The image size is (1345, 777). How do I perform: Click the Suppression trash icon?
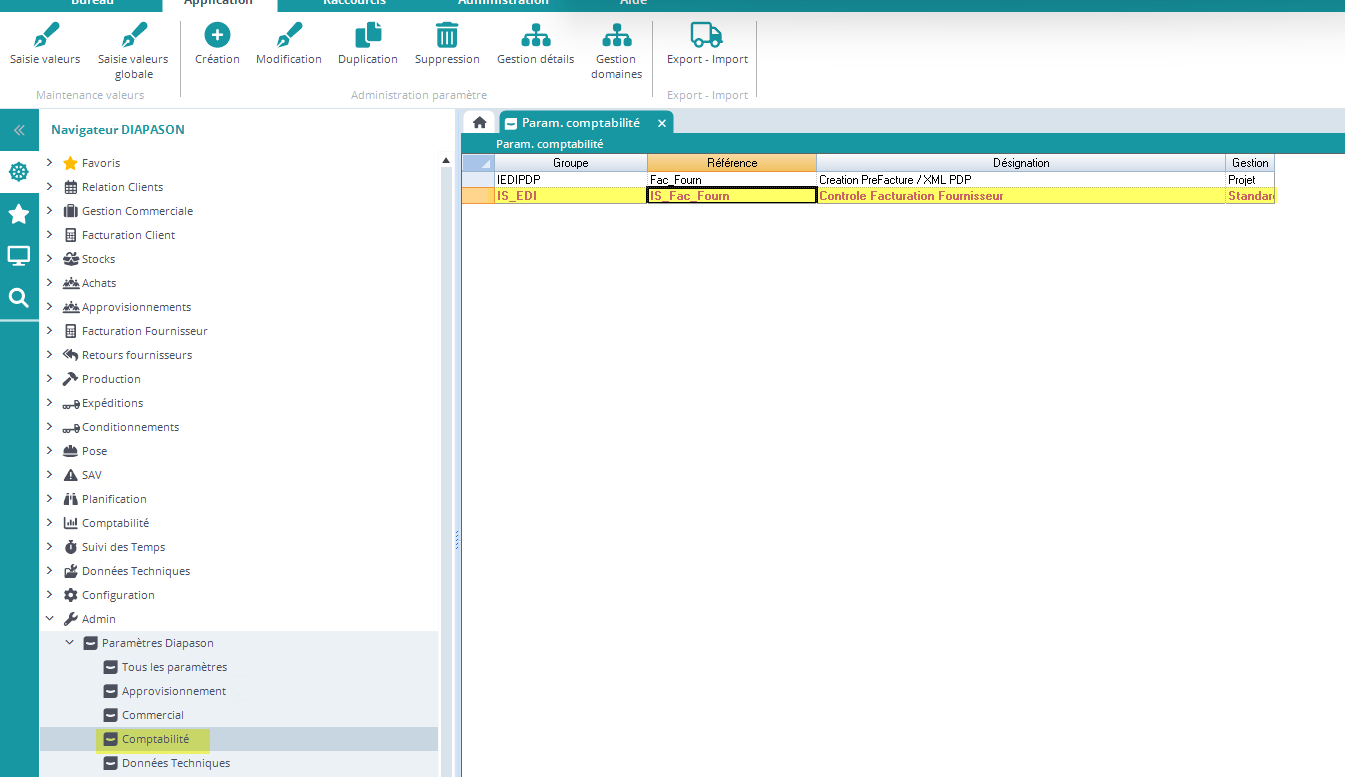point(447,36)
